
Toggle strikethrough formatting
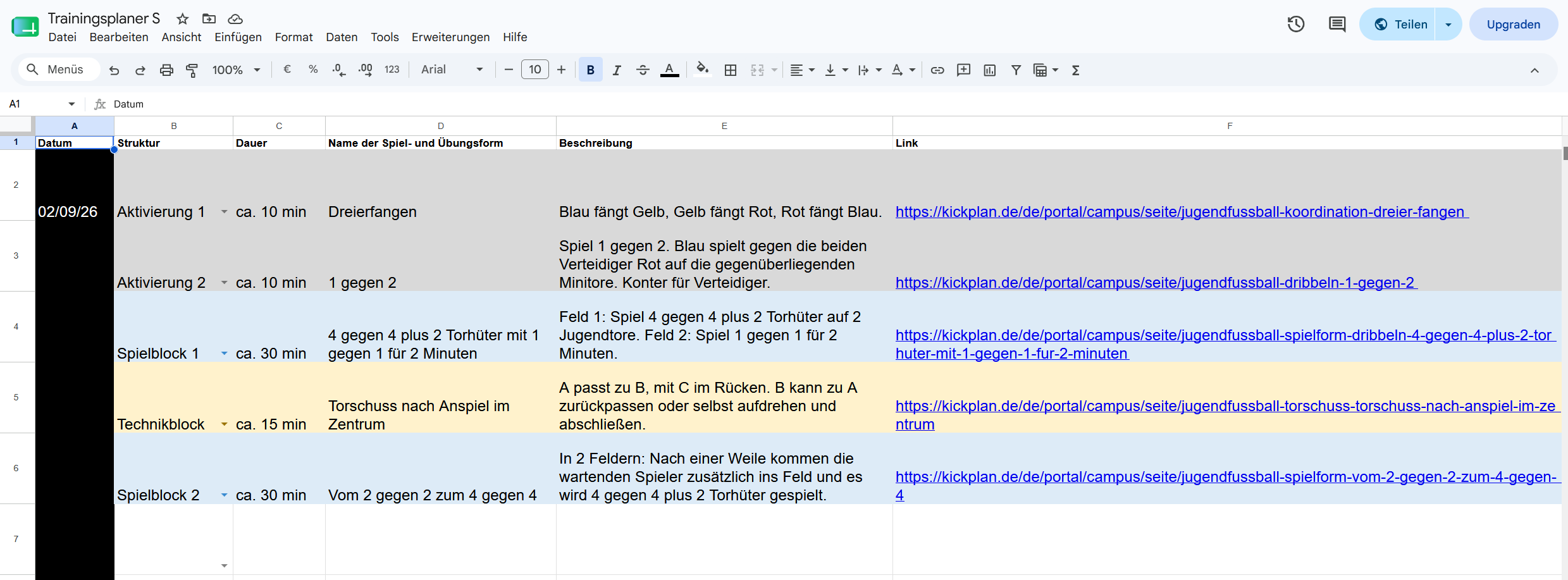tap(643, 70)
